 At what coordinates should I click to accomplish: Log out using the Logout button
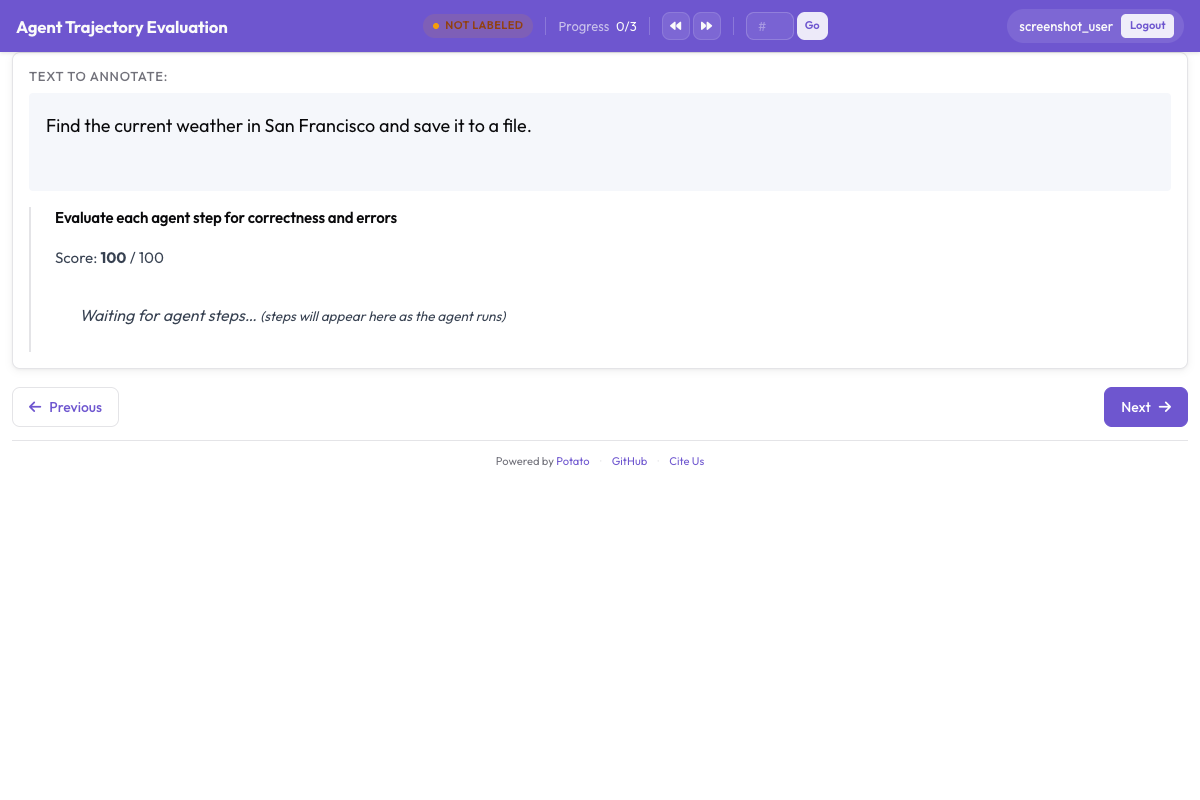1147,26
